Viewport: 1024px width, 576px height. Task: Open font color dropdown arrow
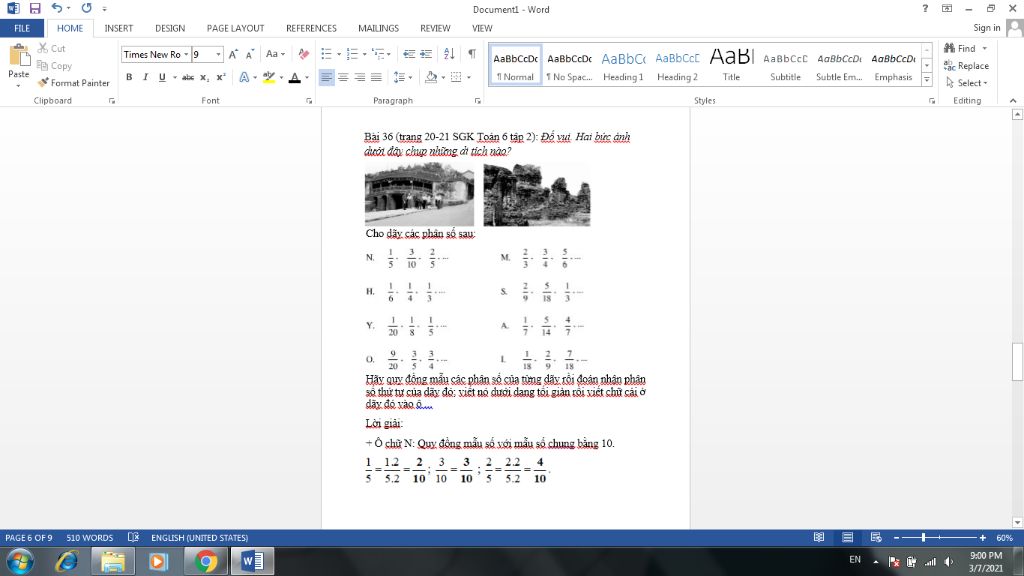(307, 78)
